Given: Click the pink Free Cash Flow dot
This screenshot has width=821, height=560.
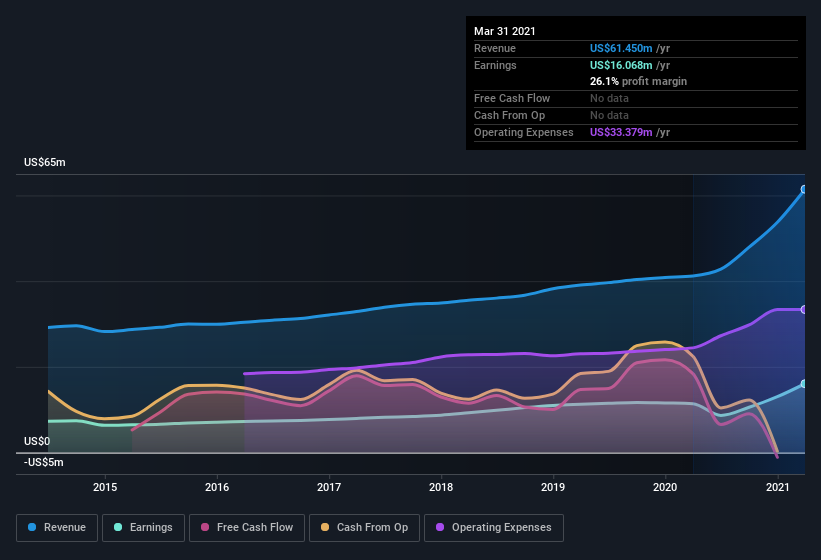Looking at the screenshot, I should point(205,527).
